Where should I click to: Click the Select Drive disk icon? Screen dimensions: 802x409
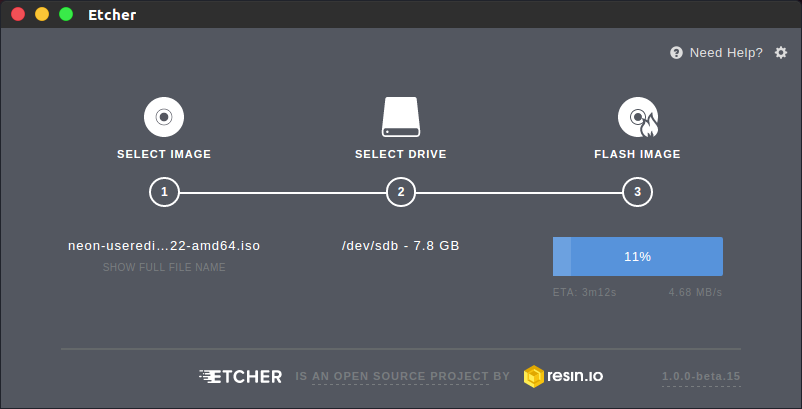[400, 117]
